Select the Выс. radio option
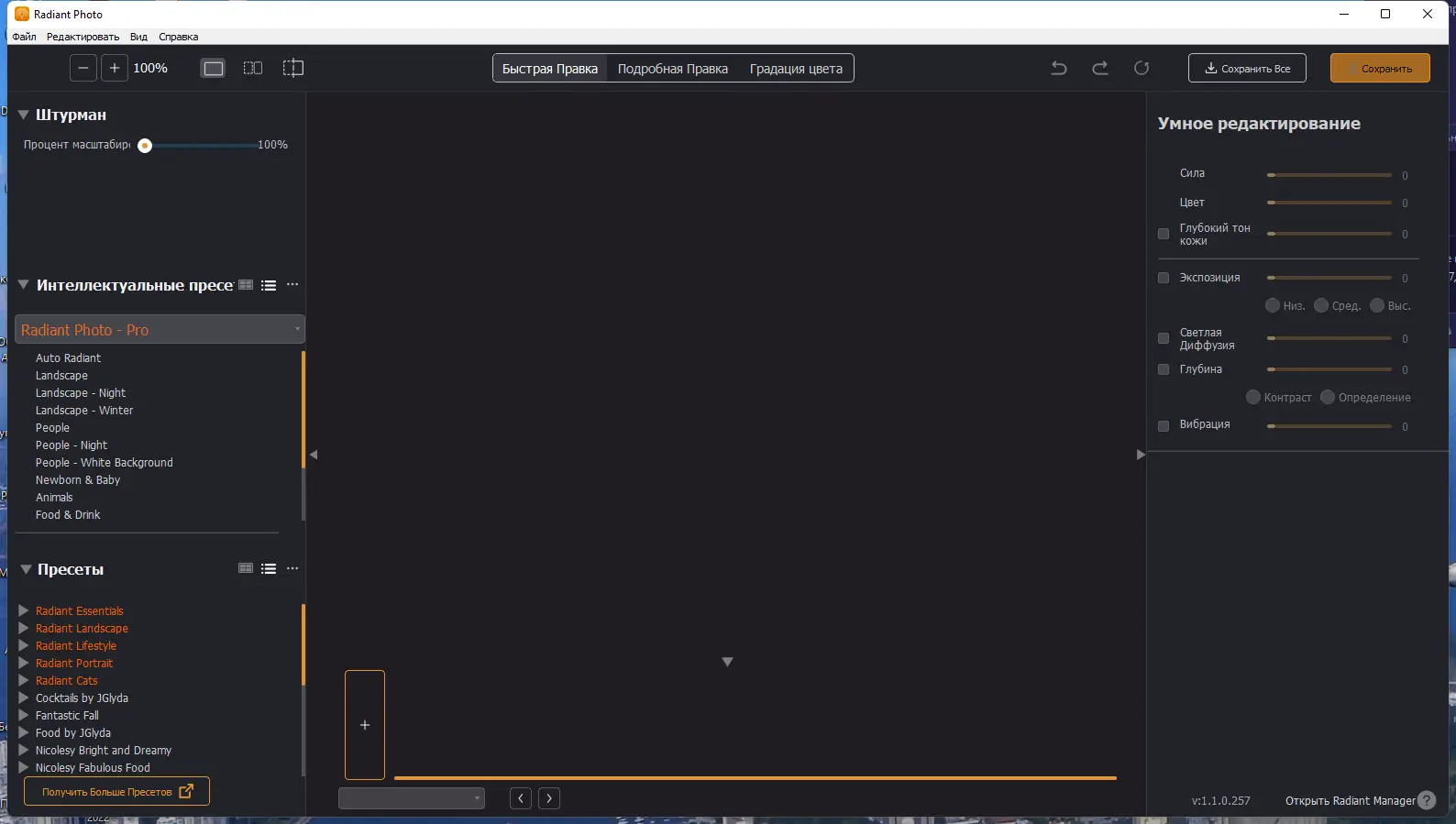Image resolution: width=1456 pixels, height=824 pixels. coord(1377,305)
